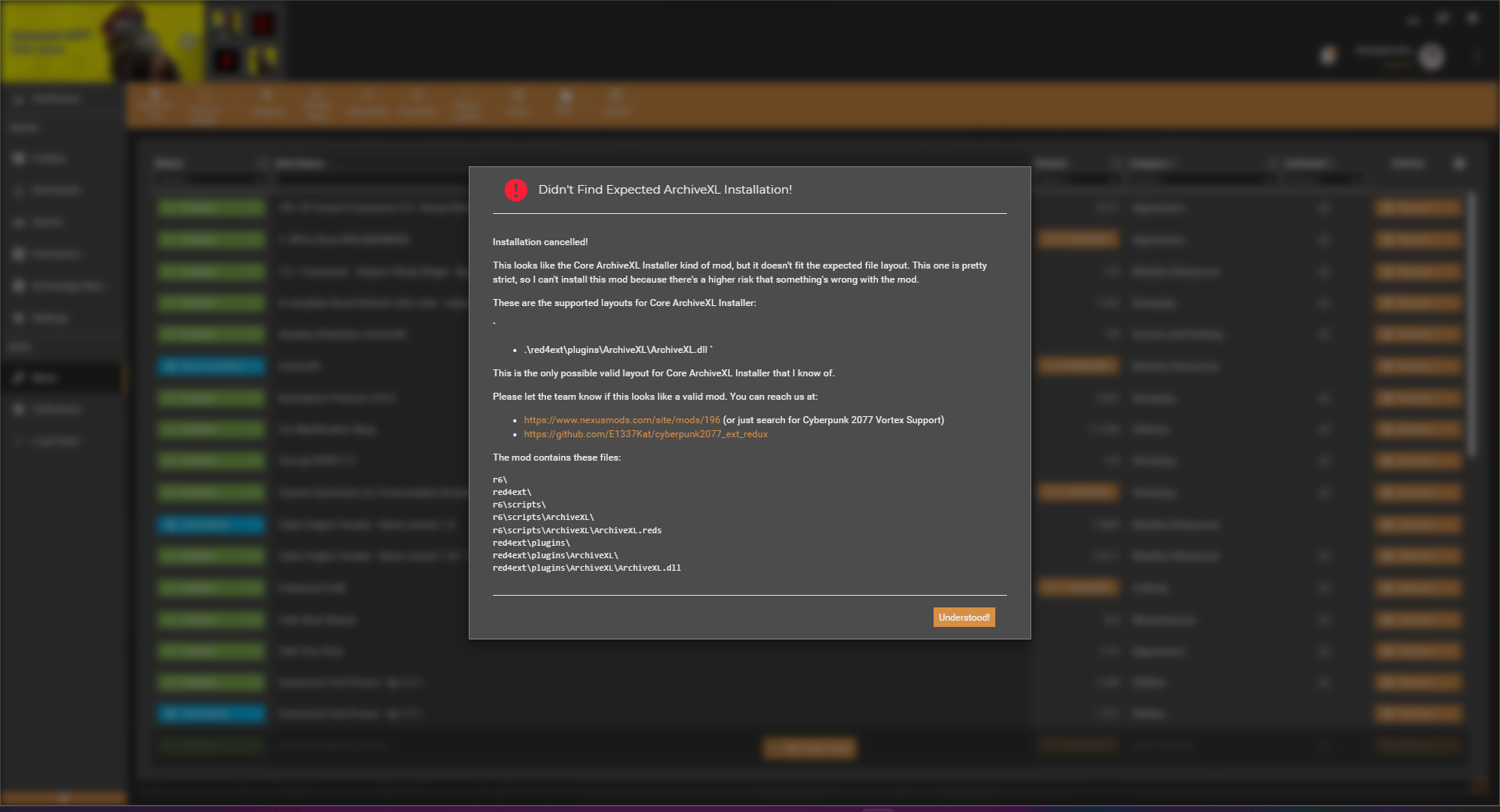The image size is (1500, 812).
Task: Click the Understood! button to dismiss the dialog
Action: (x=963, y=617)
